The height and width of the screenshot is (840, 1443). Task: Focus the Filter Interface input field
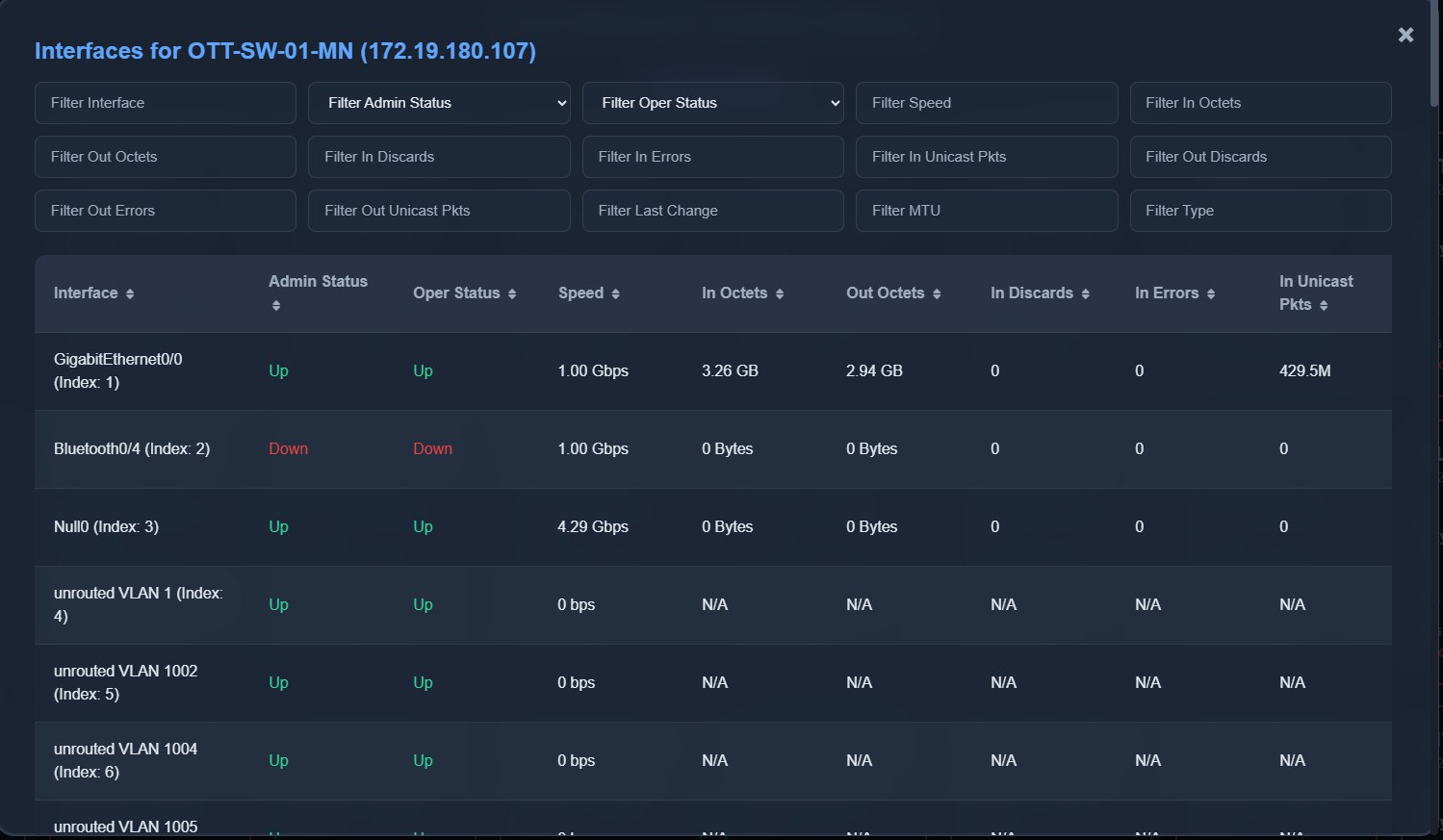click(x=166, y=103)
